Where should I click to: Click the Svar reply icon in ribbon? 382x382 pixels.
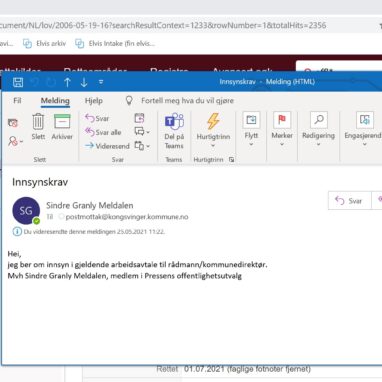[x=97, y=118]
